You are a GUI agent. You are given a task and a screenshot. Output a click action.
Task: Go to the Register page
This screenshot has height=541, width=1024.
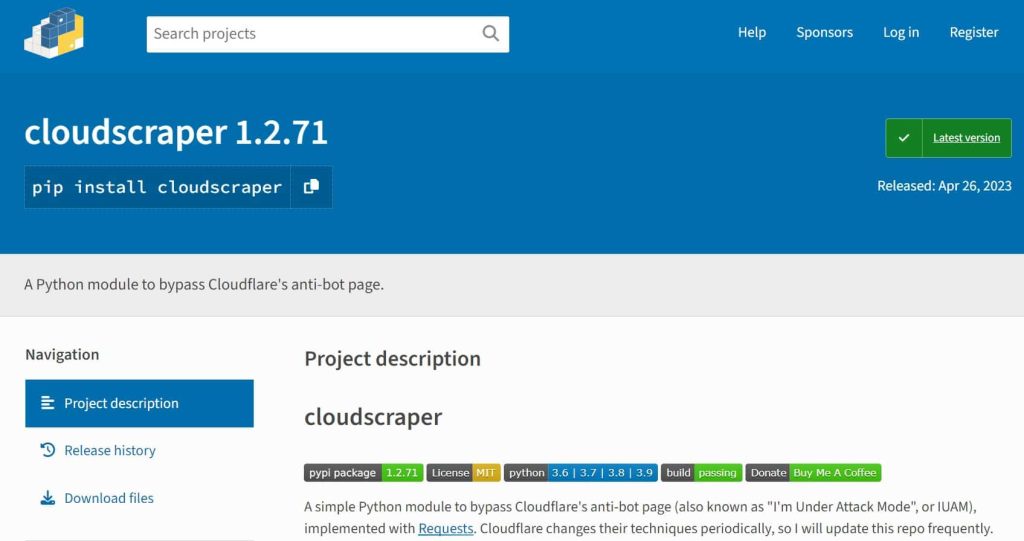pyautogui.click(x=974, y=32)
